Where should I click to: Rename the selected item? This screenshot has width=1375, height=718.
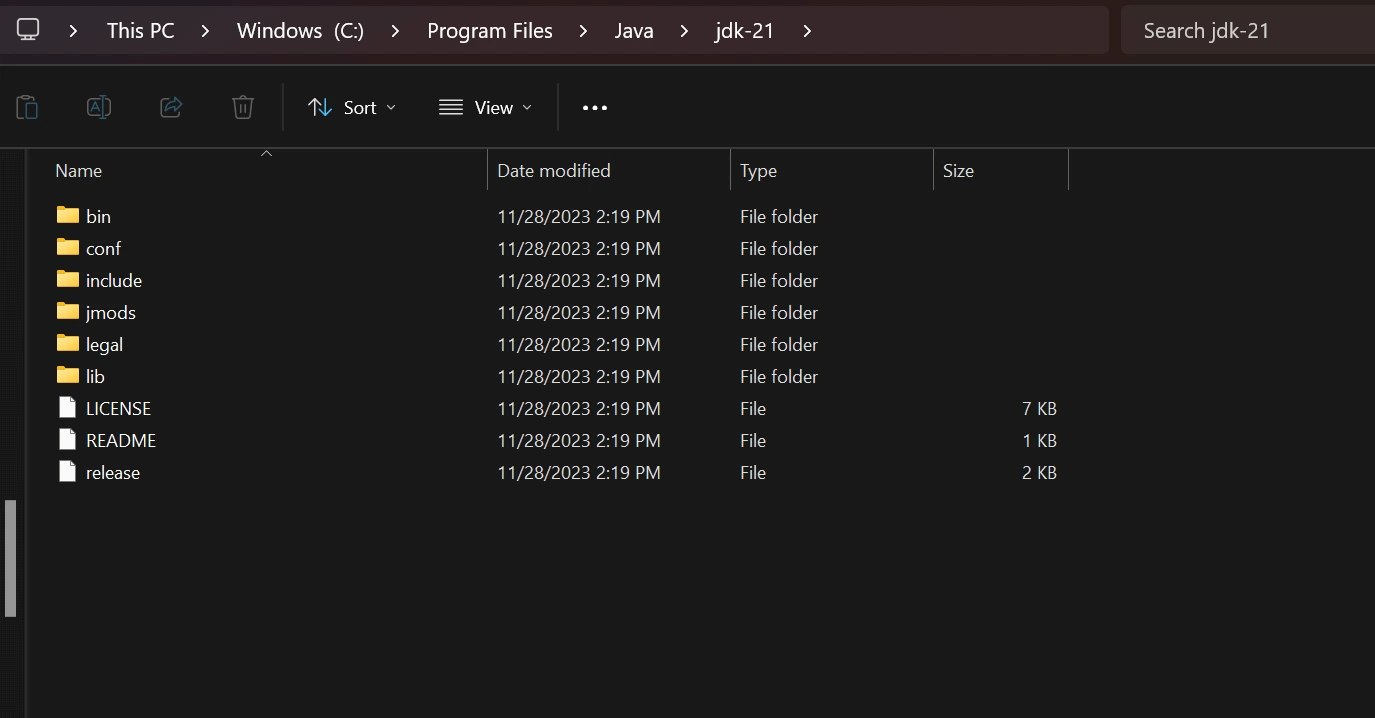pos(98,107)
